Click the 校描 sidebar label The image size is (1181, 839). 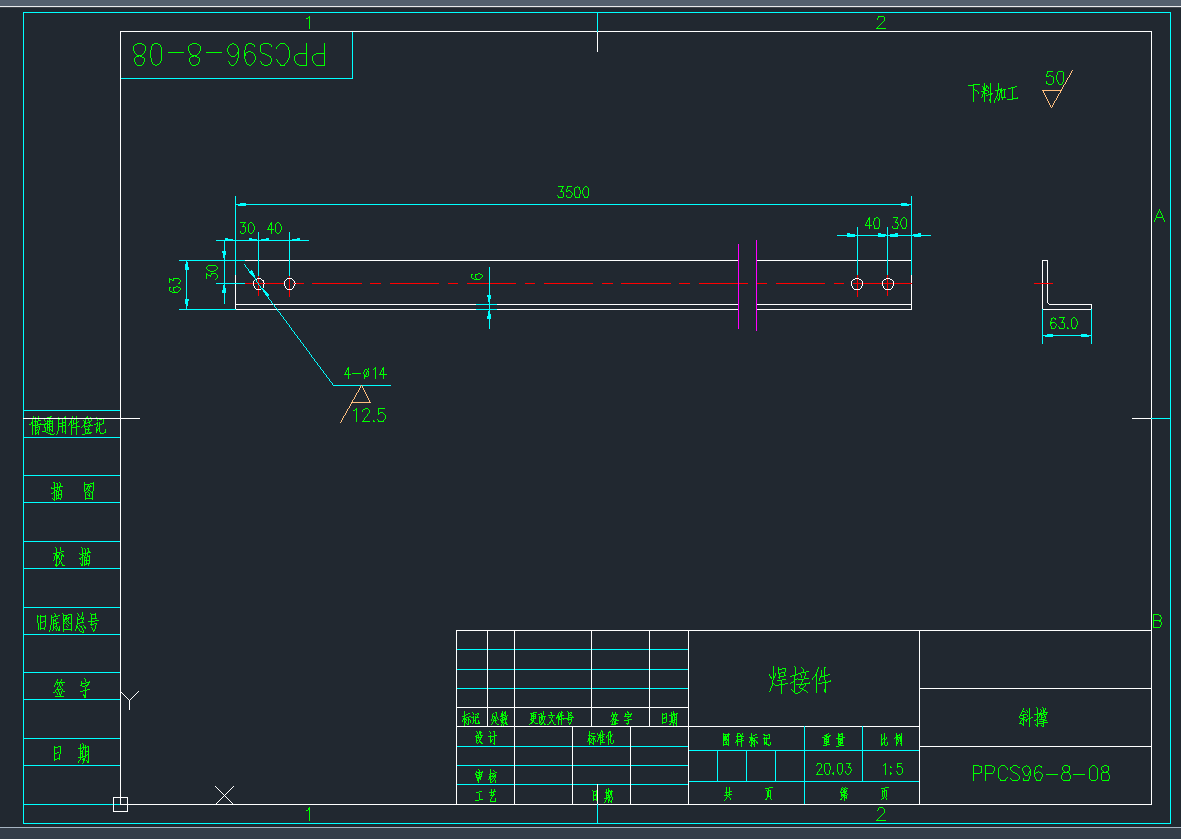point(72,557)
